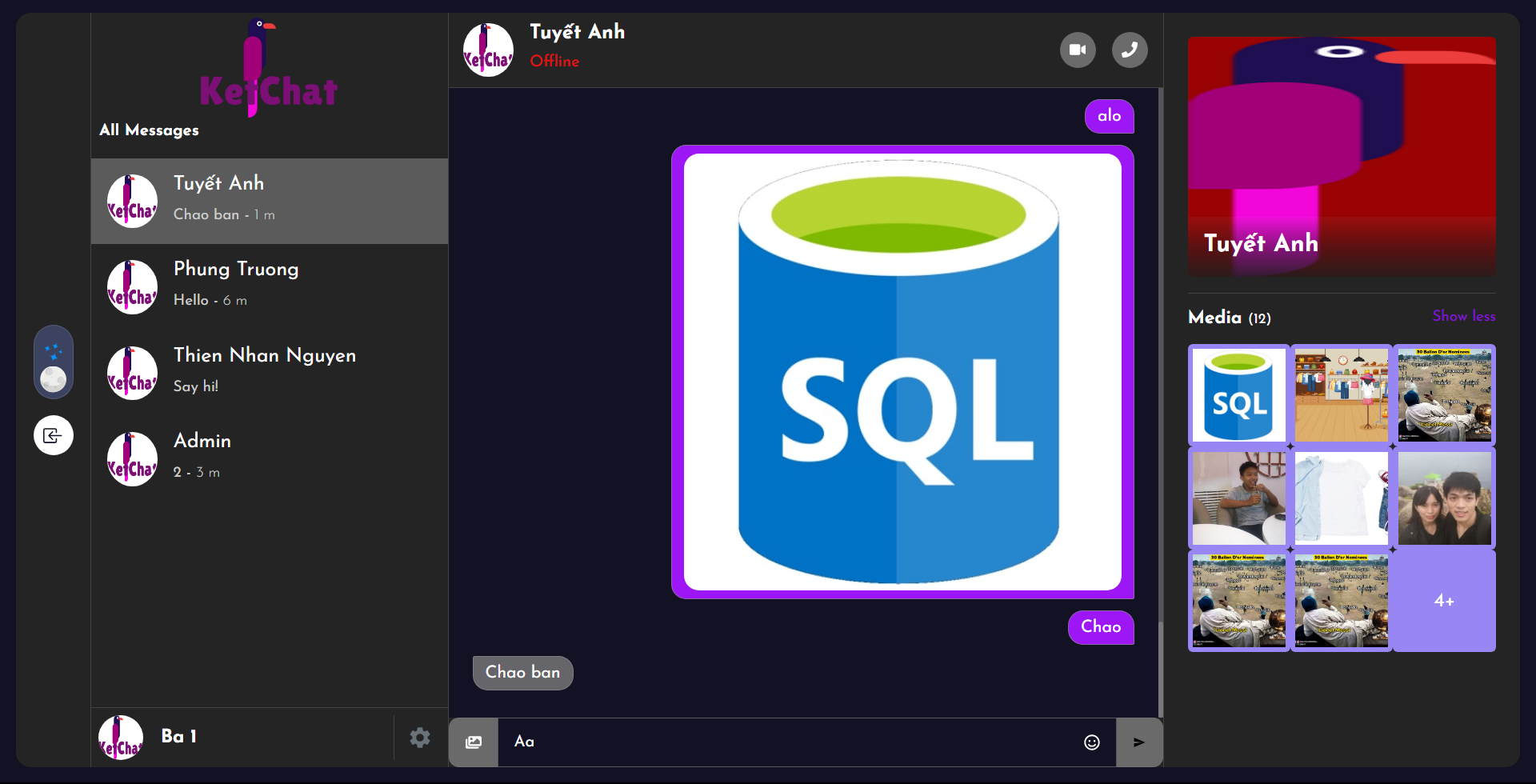Click the Offline status text
The width and height of the screenshot is (1536, 784).
[554, 61]
